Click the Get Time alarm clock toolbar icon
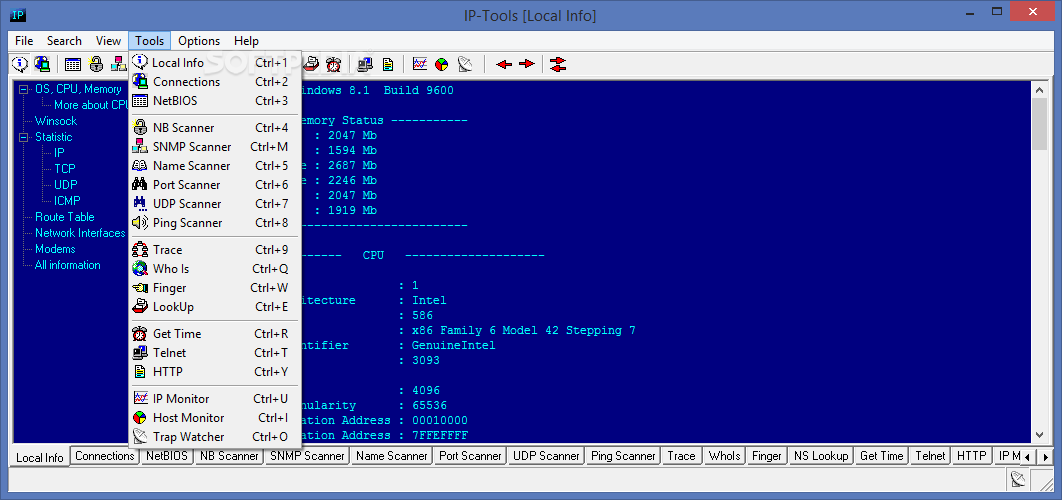 pos(333,64)
